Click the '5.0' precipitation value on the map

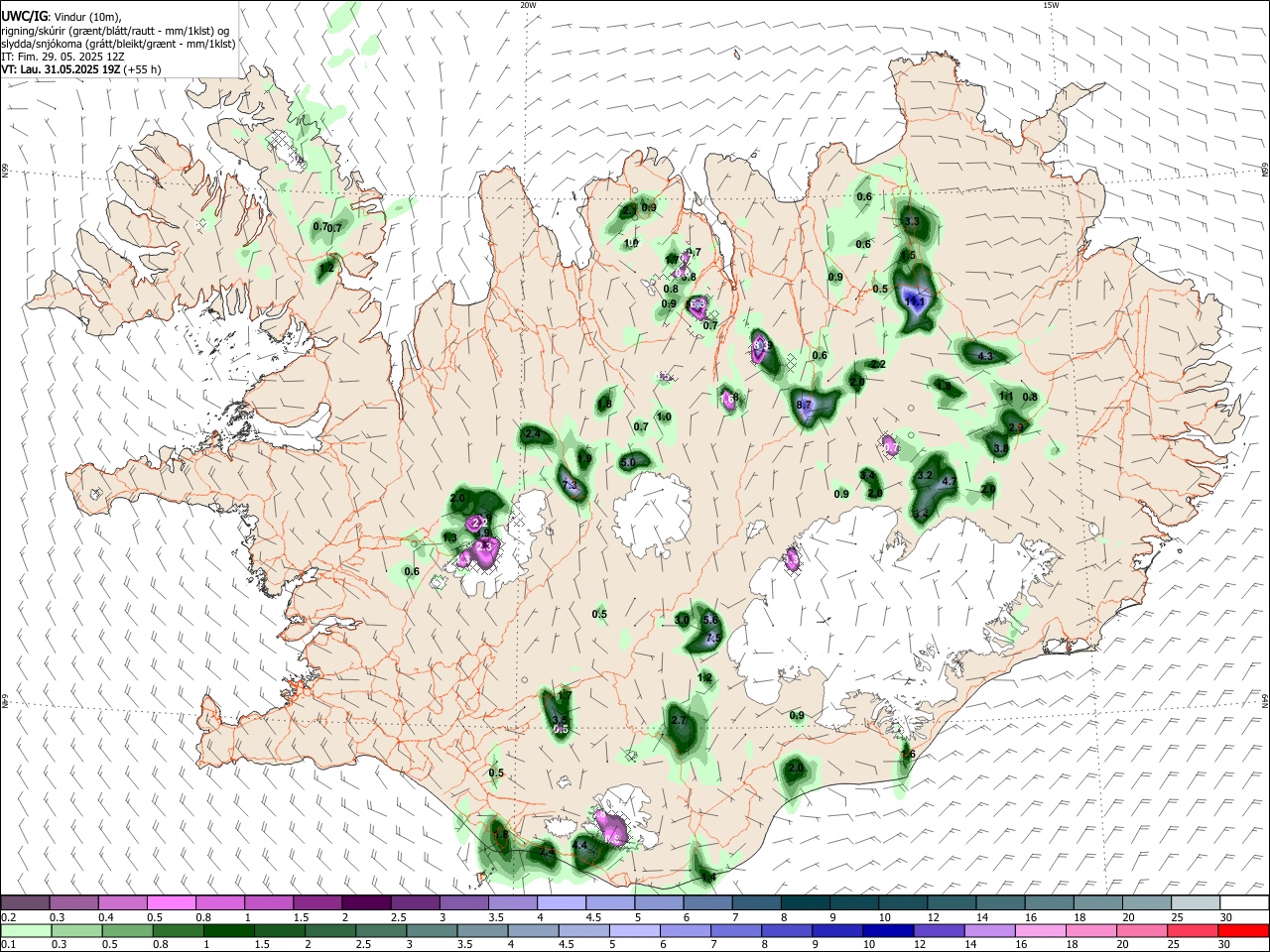[x=628, y=462]
